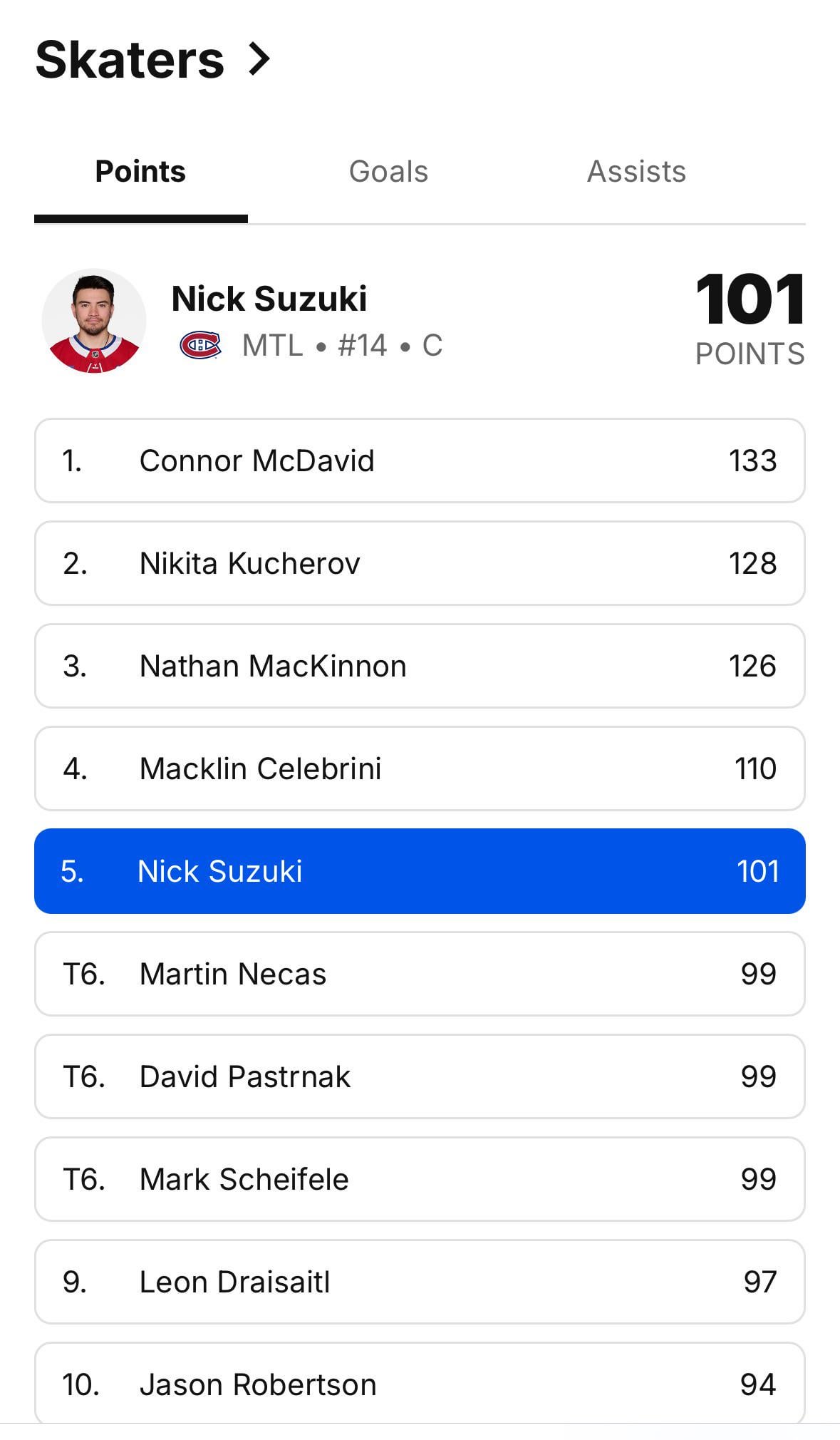Screen dimensions: 840x1440
Task: Tap Nick Suzuki's headshot photo
Action: tap(94, 321)
